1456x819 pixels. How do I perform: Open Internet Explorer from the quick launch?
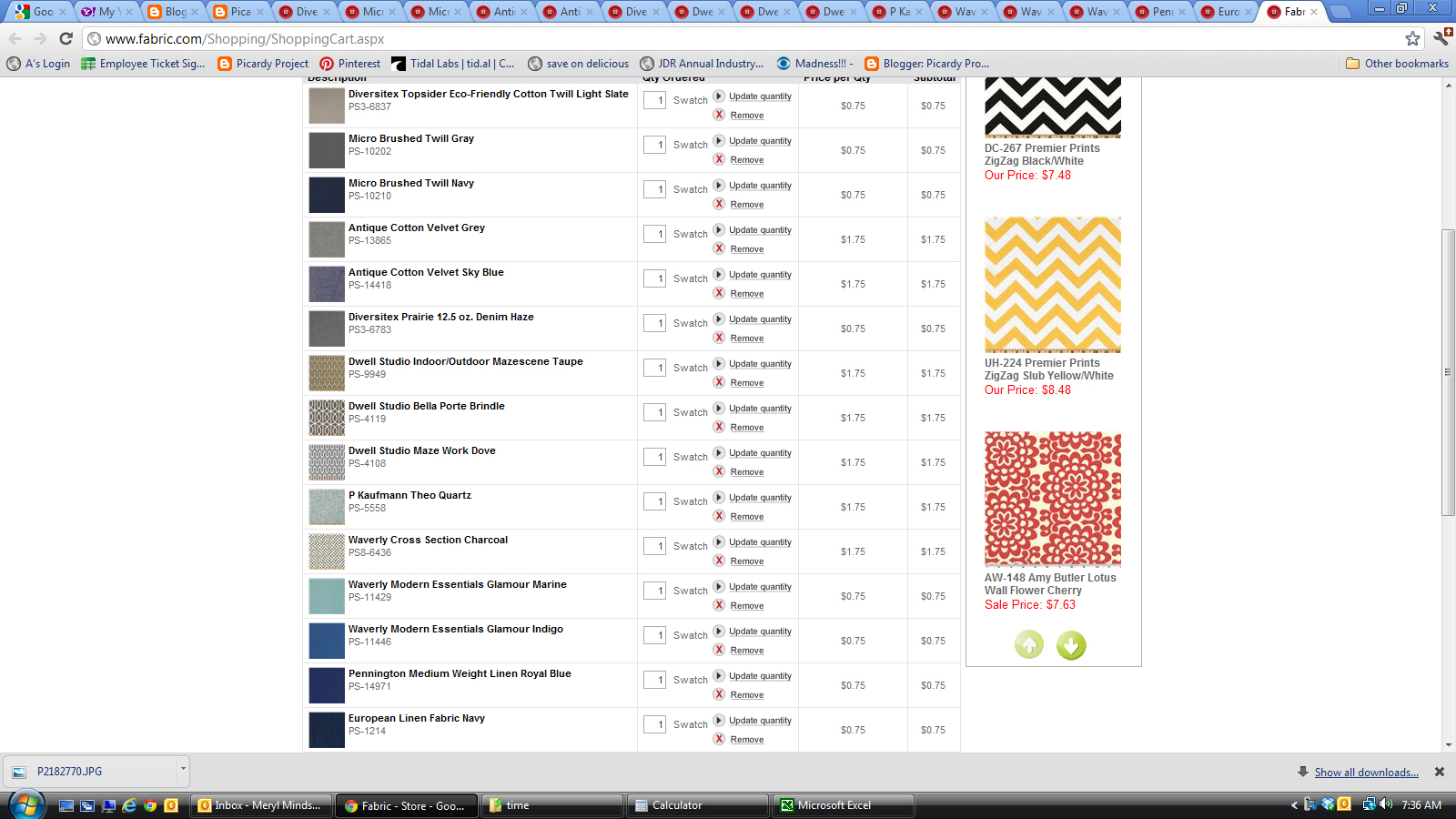(x=129, y=805)
